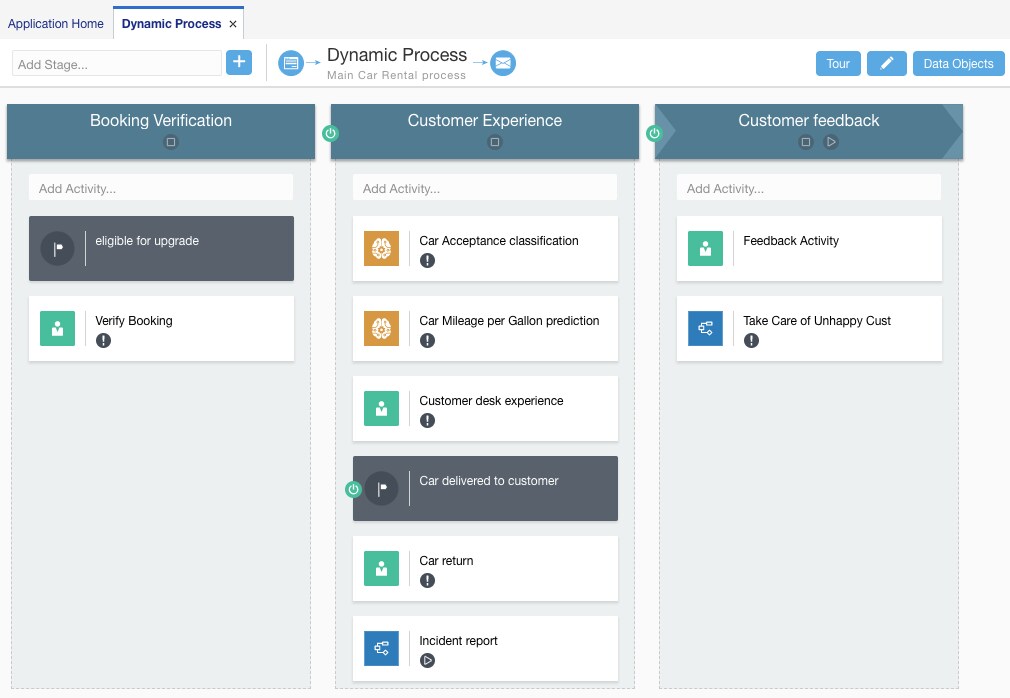Image resolution: width=1010 pixels, height=698 pixels.
Task: Click the process start form icon
Action: 290,63
